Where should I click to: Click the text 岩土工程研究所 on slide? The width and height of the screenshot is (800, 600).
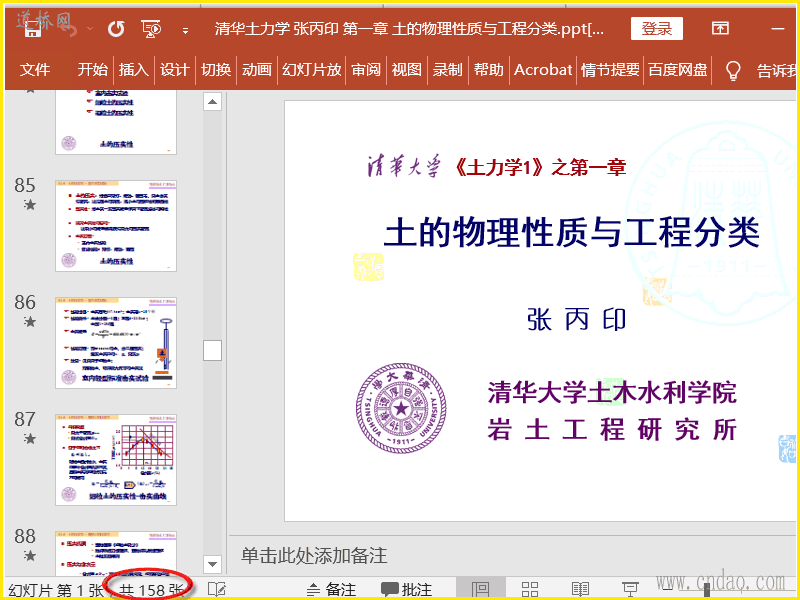[x=612, y=429]
